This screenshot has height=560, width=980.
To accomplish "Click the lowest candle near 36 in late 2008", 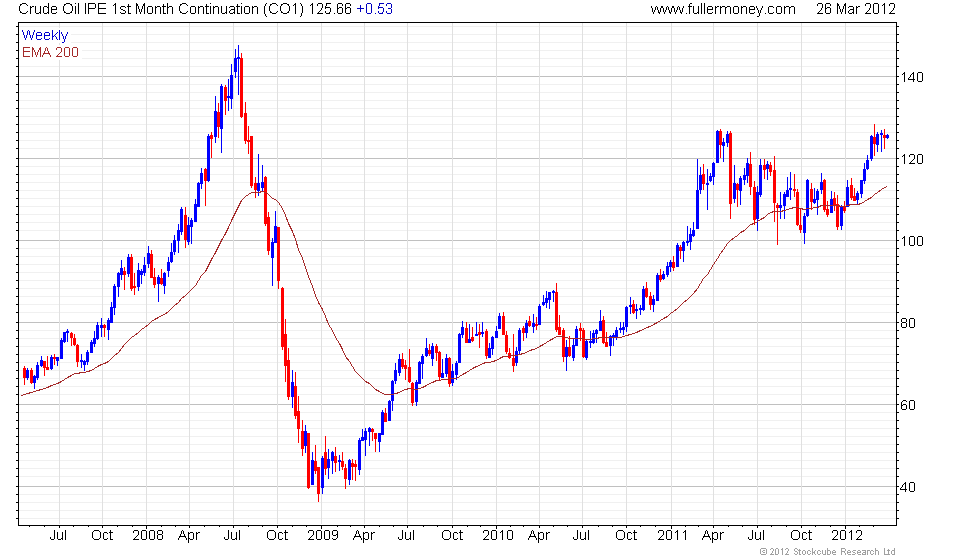I will (318, 486).
